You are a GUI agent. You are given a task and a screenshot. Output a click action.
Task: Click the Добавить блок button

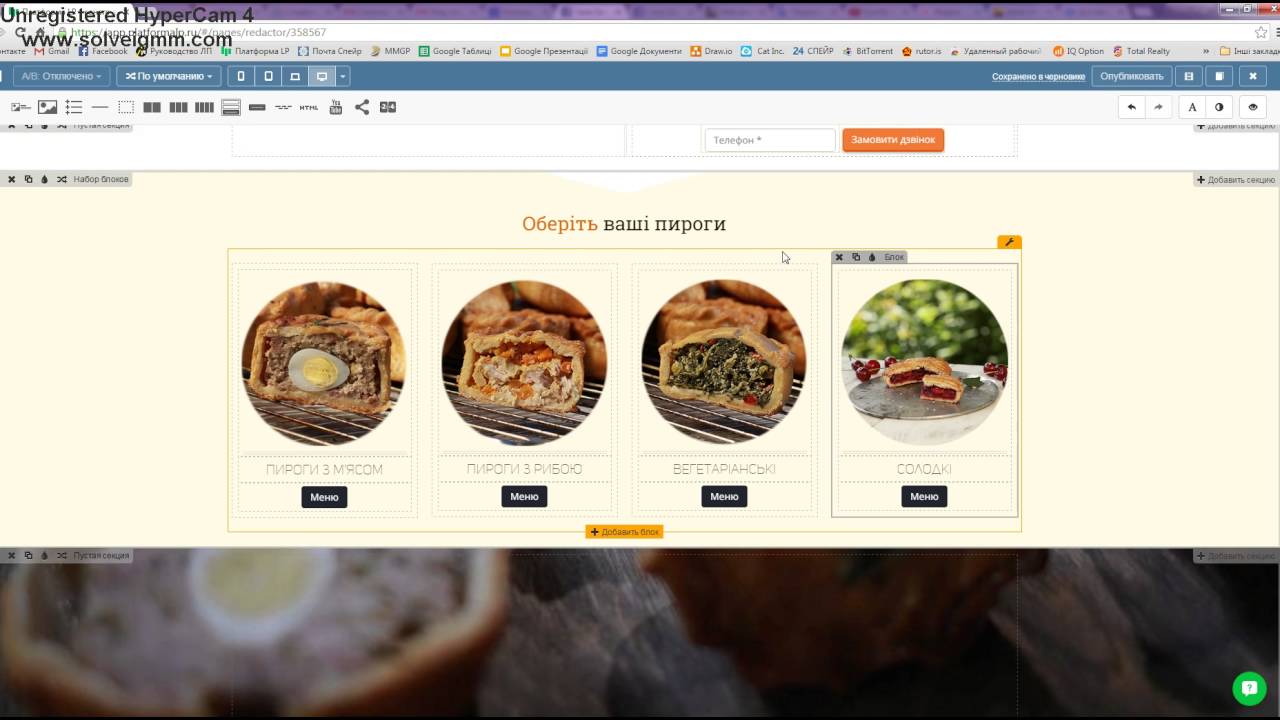tap(625, 532)
